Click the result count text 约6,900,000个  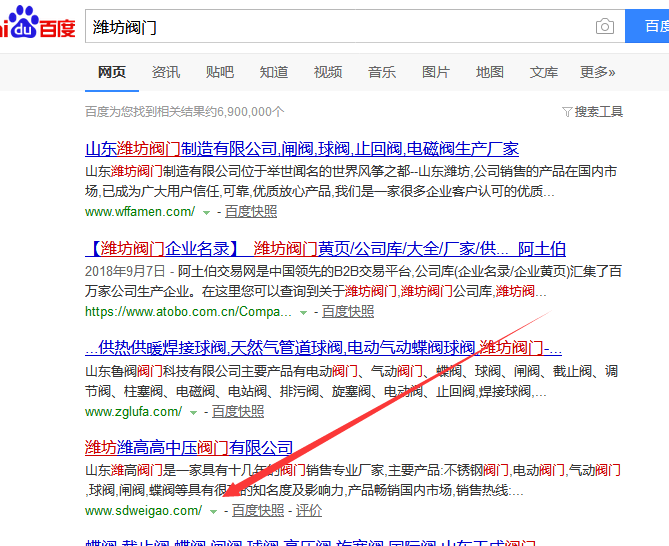[243, 112]
